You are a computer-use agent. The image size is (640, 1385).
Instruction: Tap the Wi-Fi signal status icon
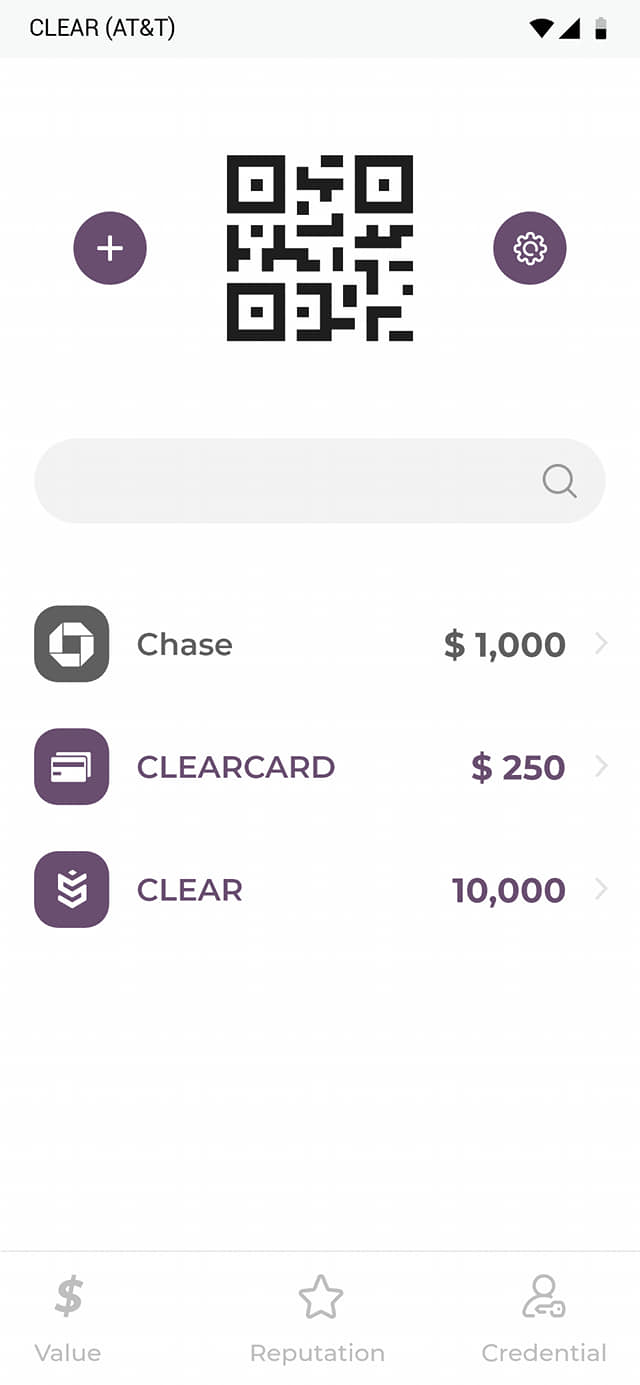(541, 28)
